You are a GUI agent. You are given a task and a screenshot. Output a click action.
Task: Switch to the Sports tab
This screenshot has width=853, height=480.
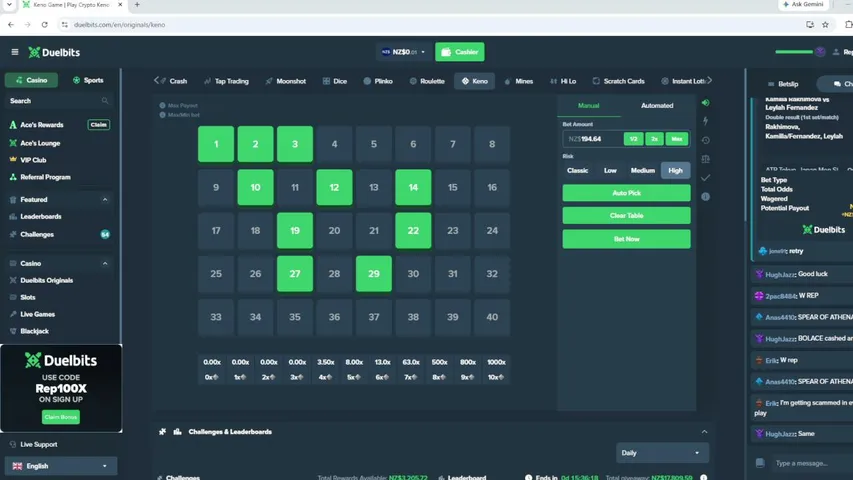click(x=88, y=80)
